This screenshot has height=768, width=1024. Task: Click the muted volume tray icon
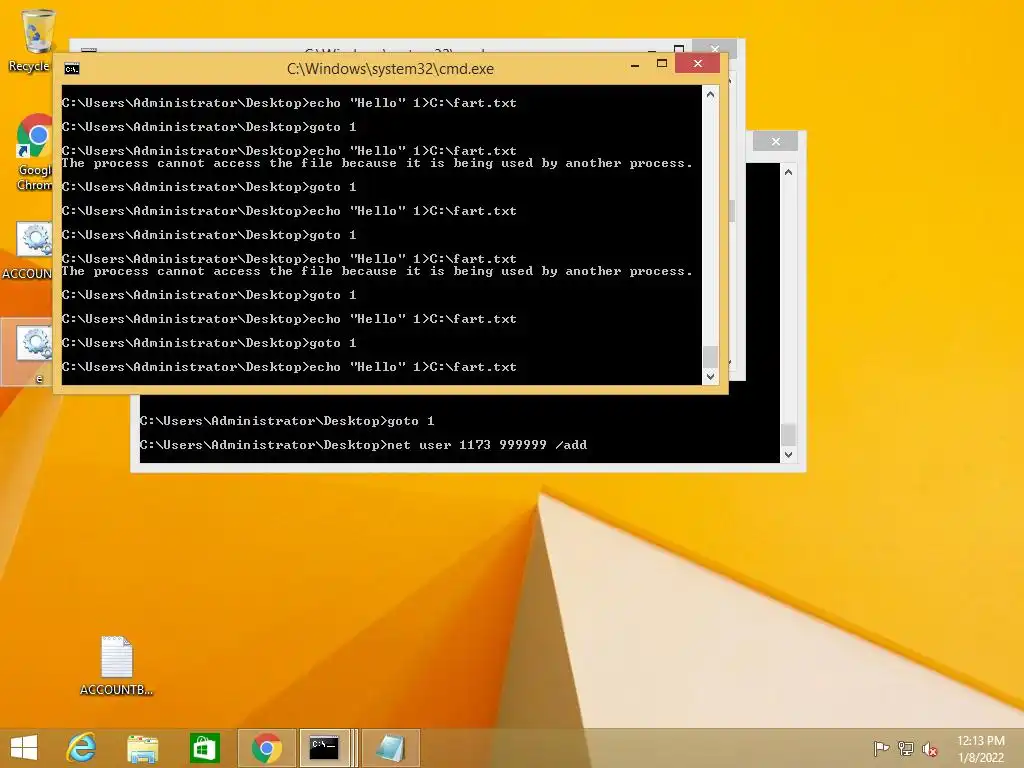930,748
